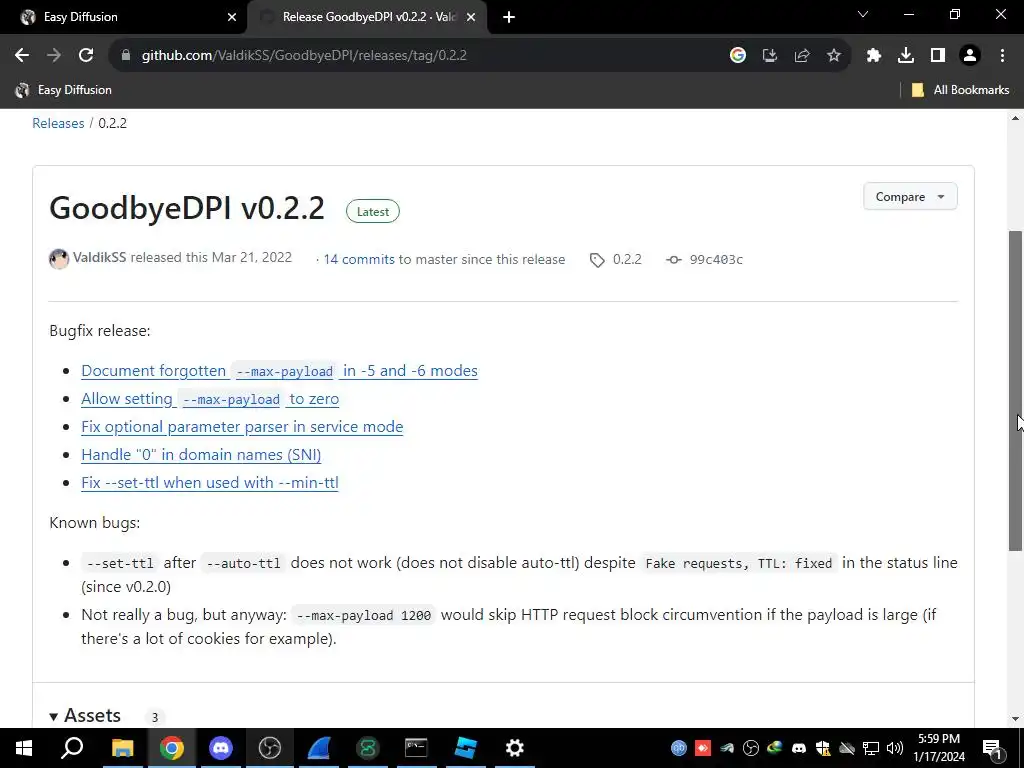
Task: Open Windows Security tray icon
Action: (823, 748)
